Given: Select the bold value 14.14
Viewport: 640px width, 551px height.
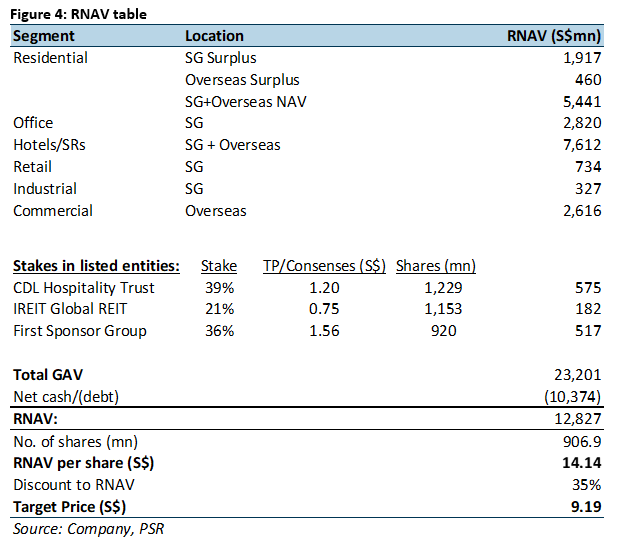Looking at the screenshot, I should [582, 463].
